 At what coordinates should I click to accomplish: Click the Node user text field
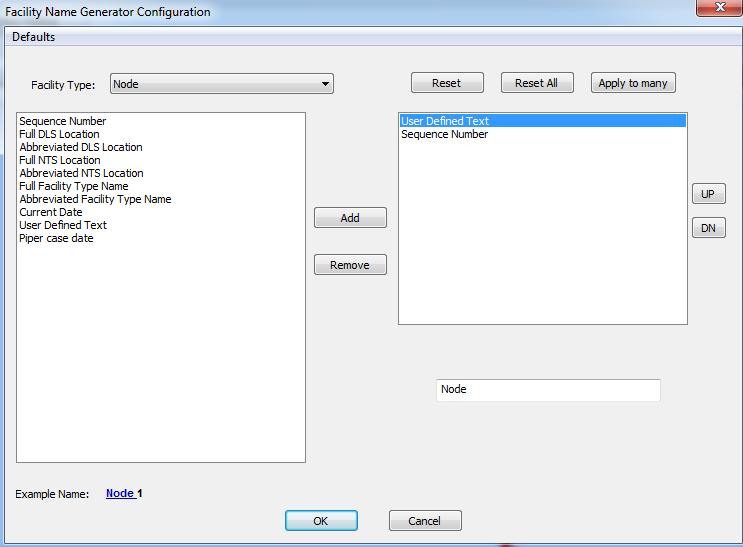pyautogui.click(x=548, y=390)
